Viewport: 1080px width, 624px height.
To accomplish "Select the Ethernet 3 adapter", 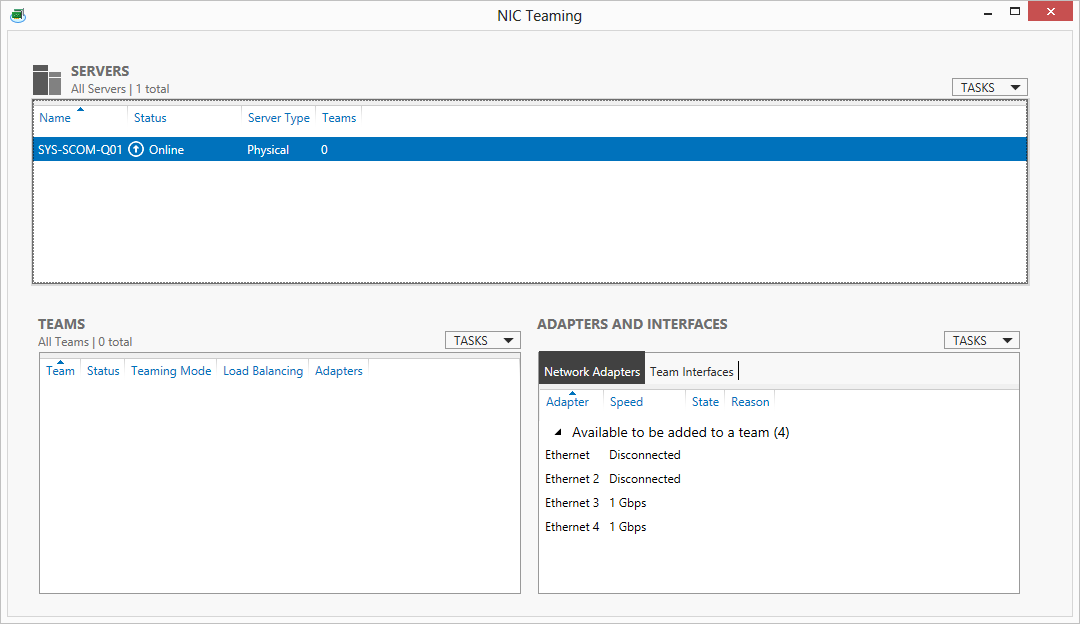I will [x=572, y=503].
